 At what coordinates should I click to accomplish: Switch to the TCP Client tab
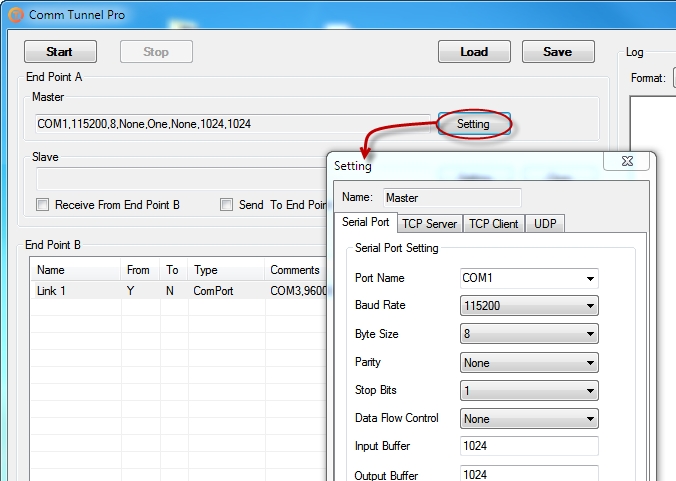click(494, 224)
